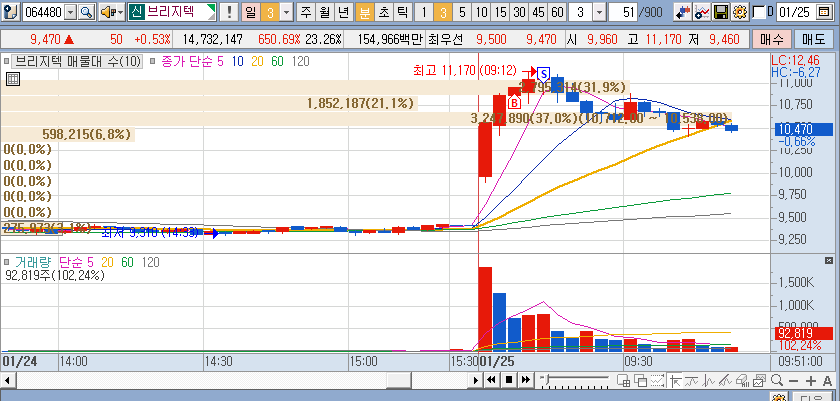Click the 매도 sell button
Screen dimensions: 840x401
[813, 39]
